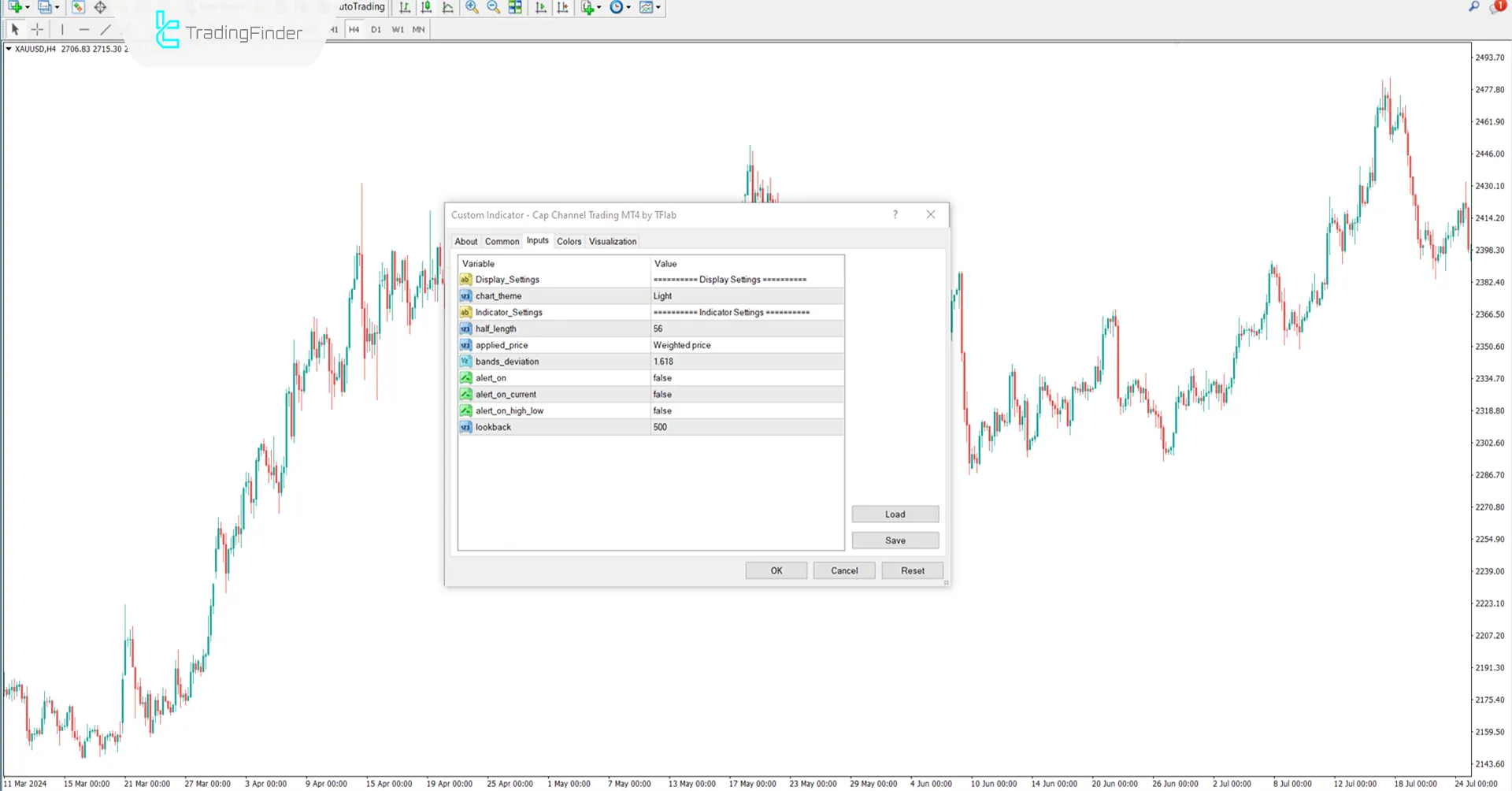Switch chart to candlestick view

(x=426, y=8)
